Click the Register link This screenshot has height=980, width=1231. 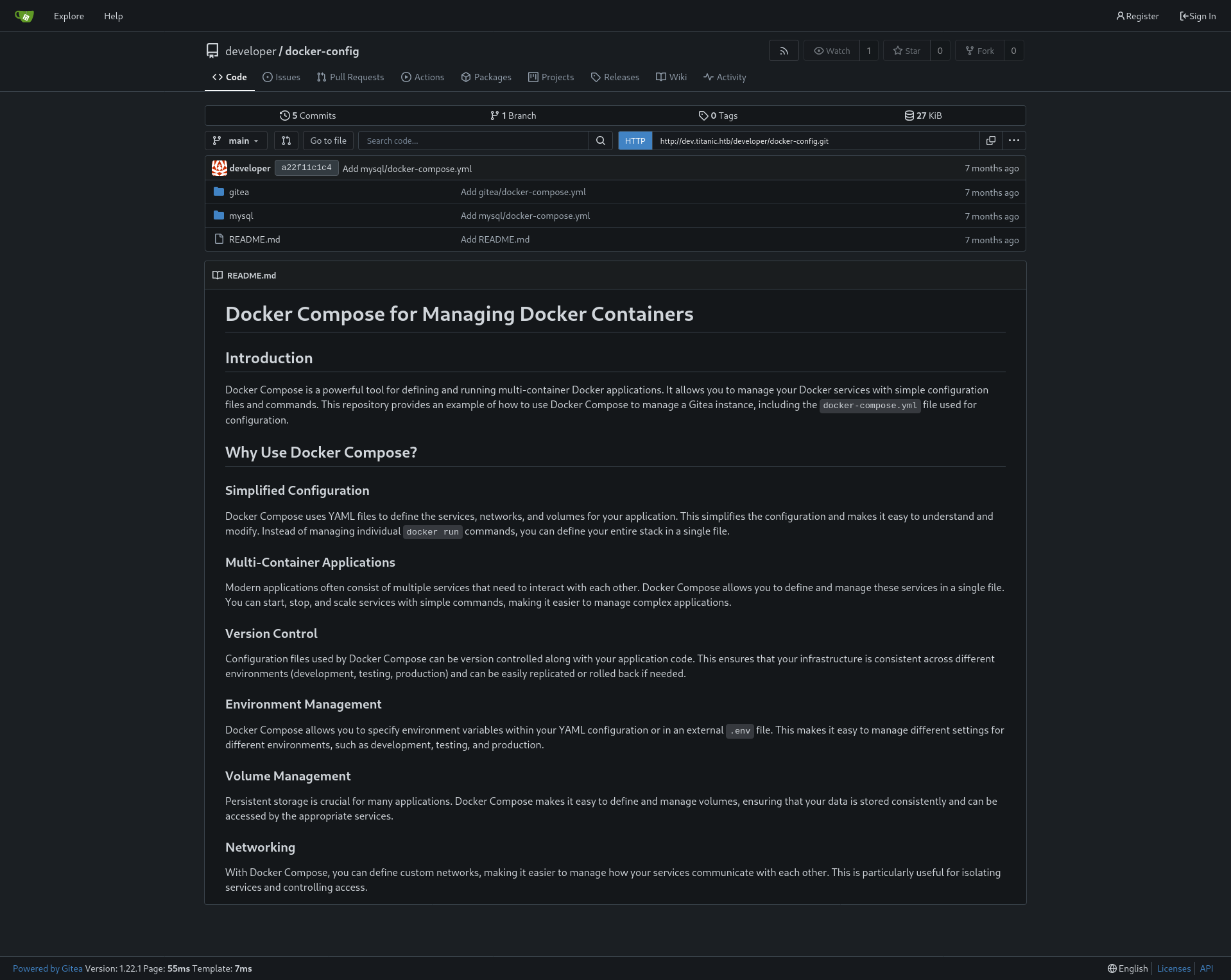(x=1137, y=16)
